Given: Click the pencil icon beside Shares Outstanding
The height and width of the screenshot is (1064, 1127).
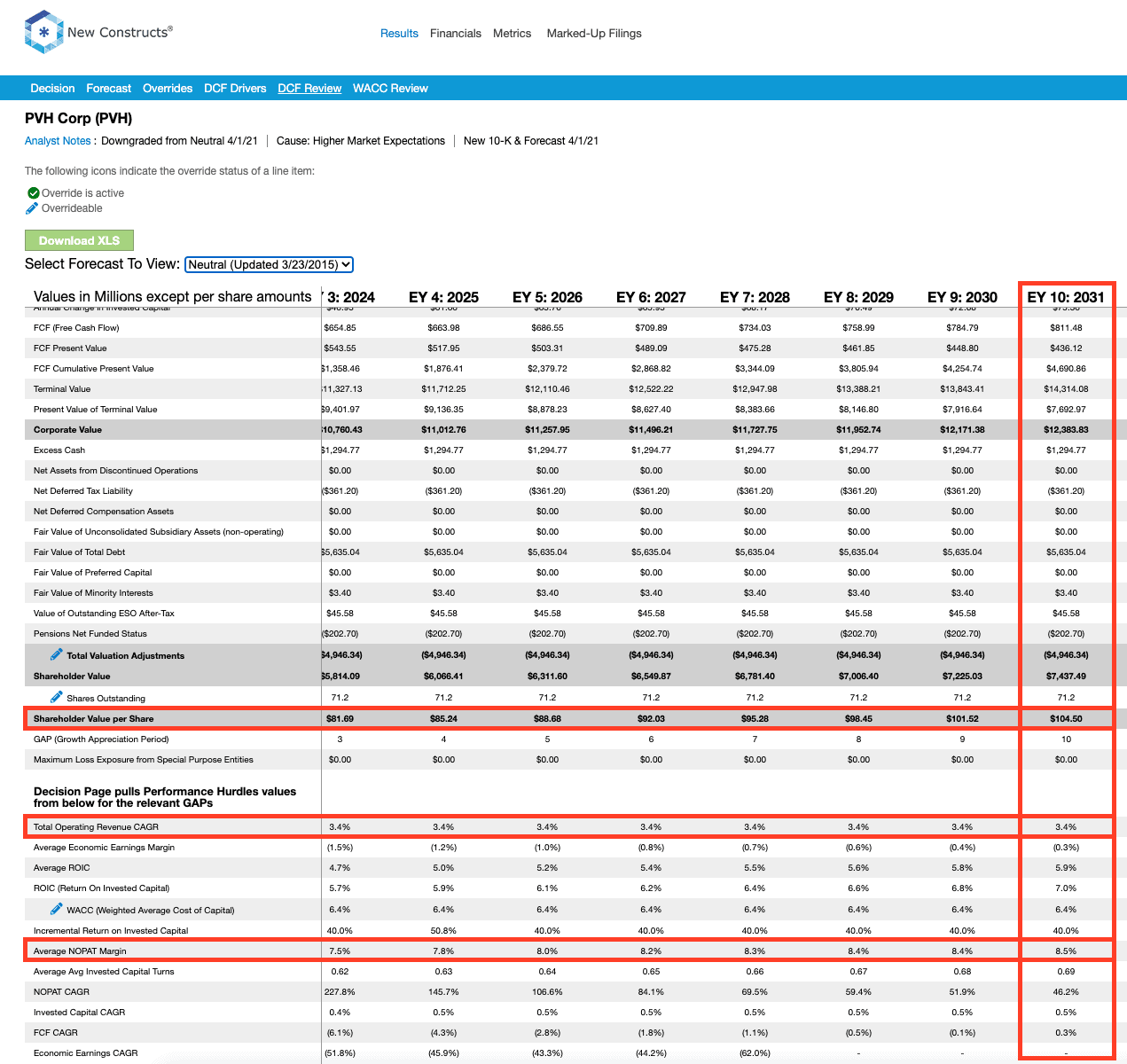Looking at the screenshot, I should [x=57, y=697].
